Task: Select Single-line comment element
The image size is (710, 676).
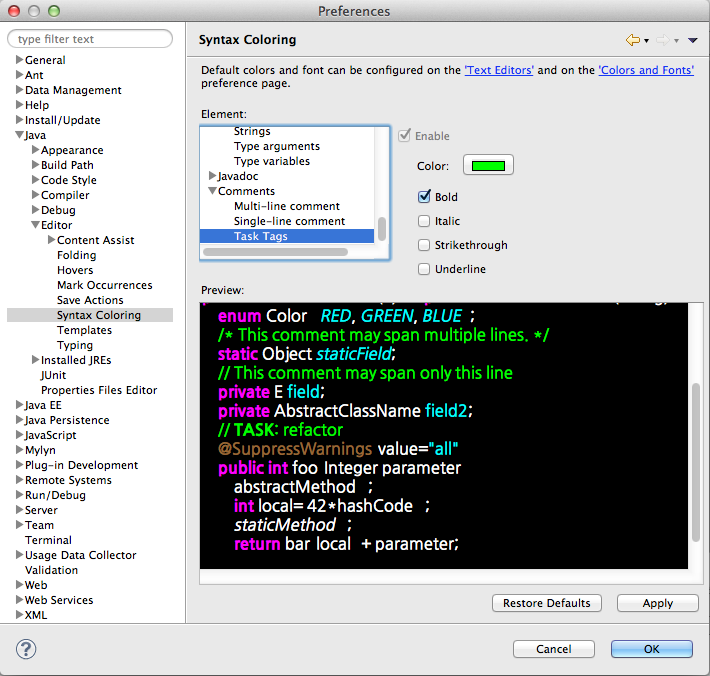Action: point(289,221)
